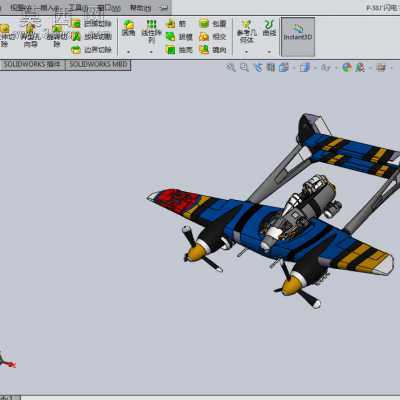
Task: Expand the Apply Scene dropdown arrow
Action: point(370,68)
